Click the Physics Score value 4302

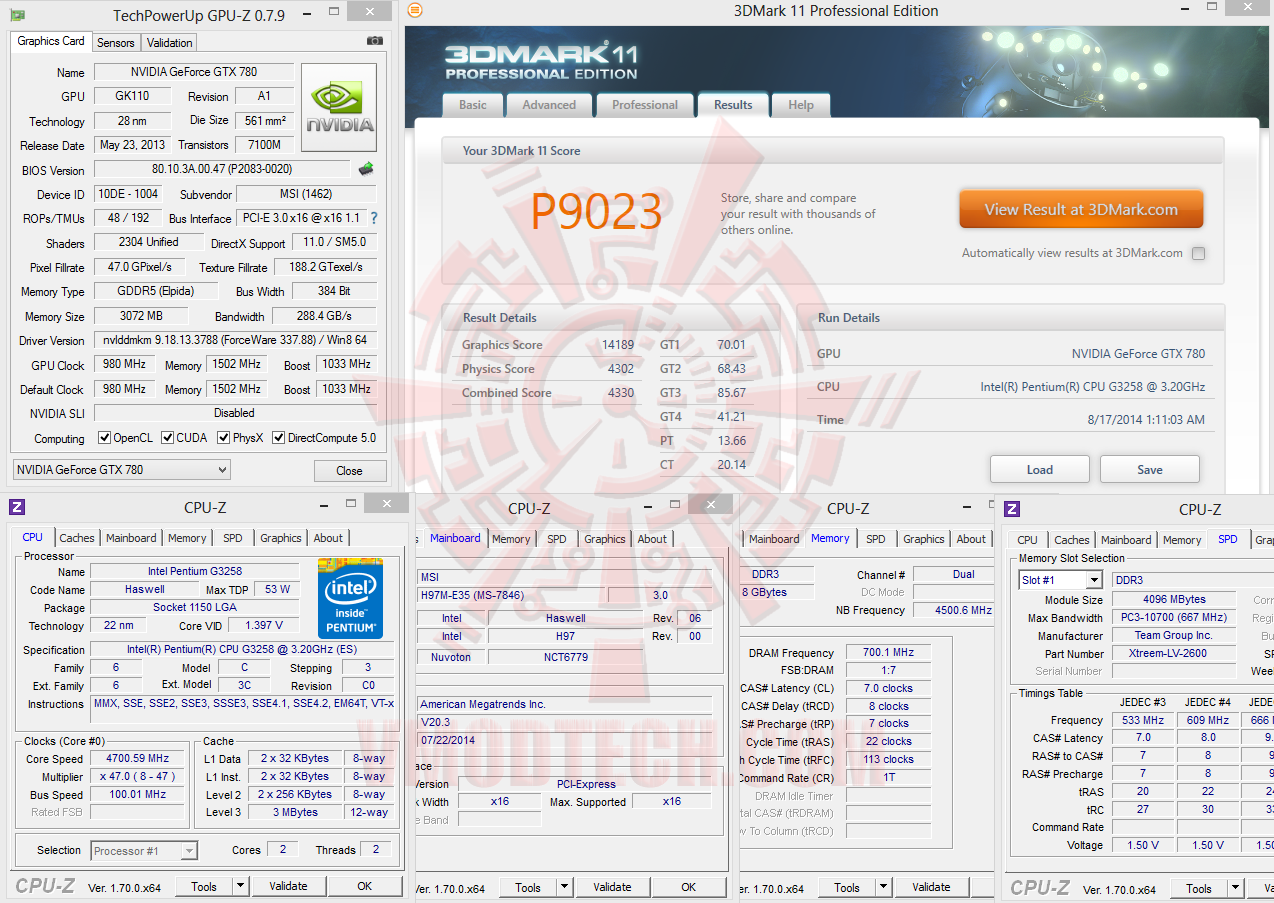pyautogui.click(x=623, y=369)
